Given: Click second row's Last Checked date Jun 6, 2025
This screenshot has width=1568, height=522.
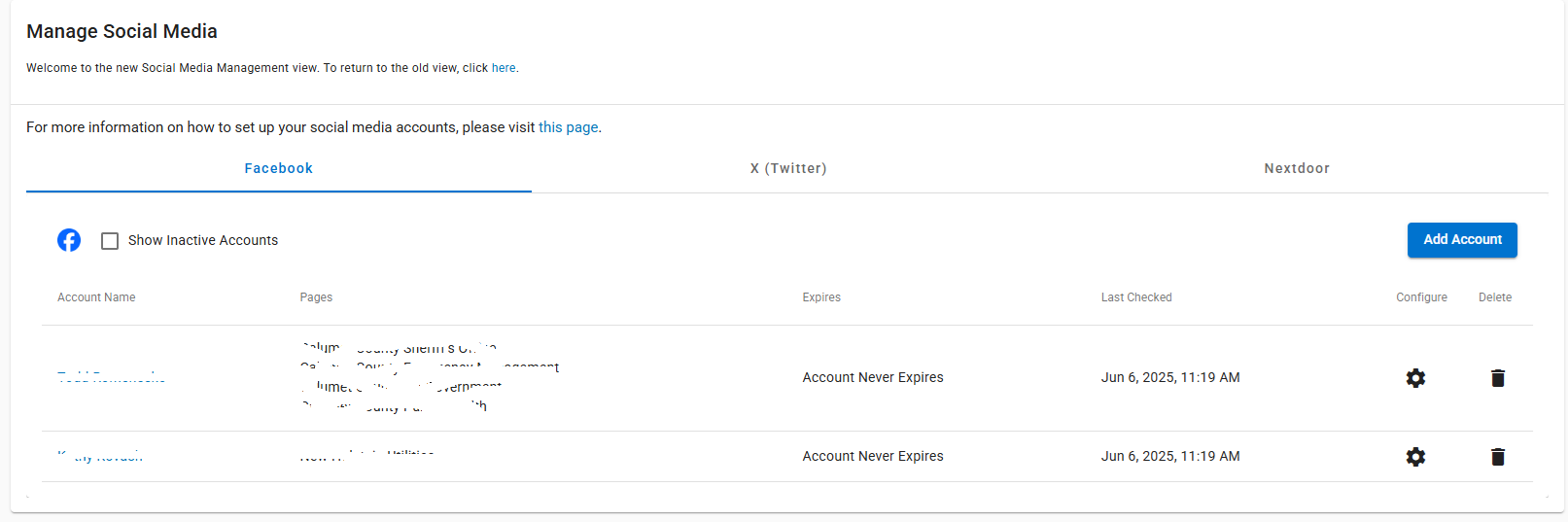Looking at the screenshot, I should (x=1170, y=456).
